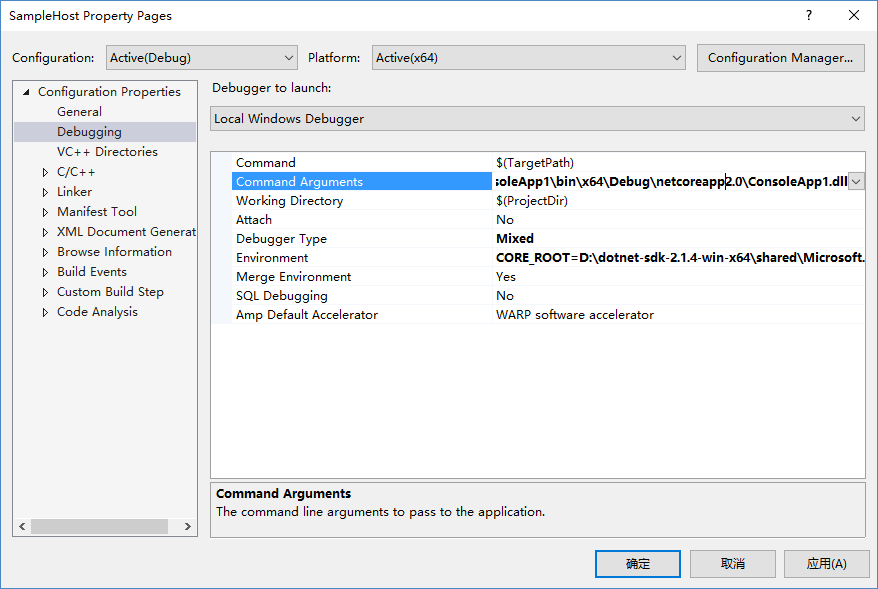This screenshot has height=589, width=878.
Task: Click the 应用(A) button
Action: tap(827, 563)
